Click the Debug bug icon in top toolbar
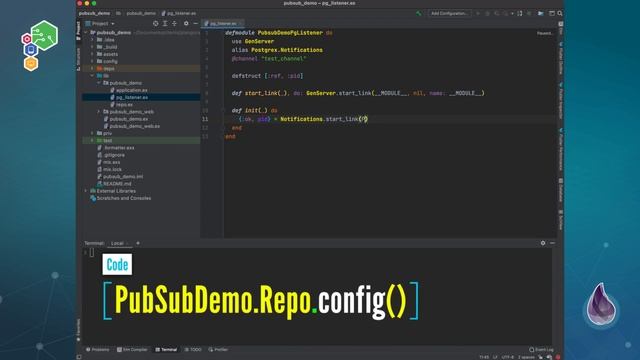Screen dimensions: 640x360 pyautogui.click(x=487, y=13)
